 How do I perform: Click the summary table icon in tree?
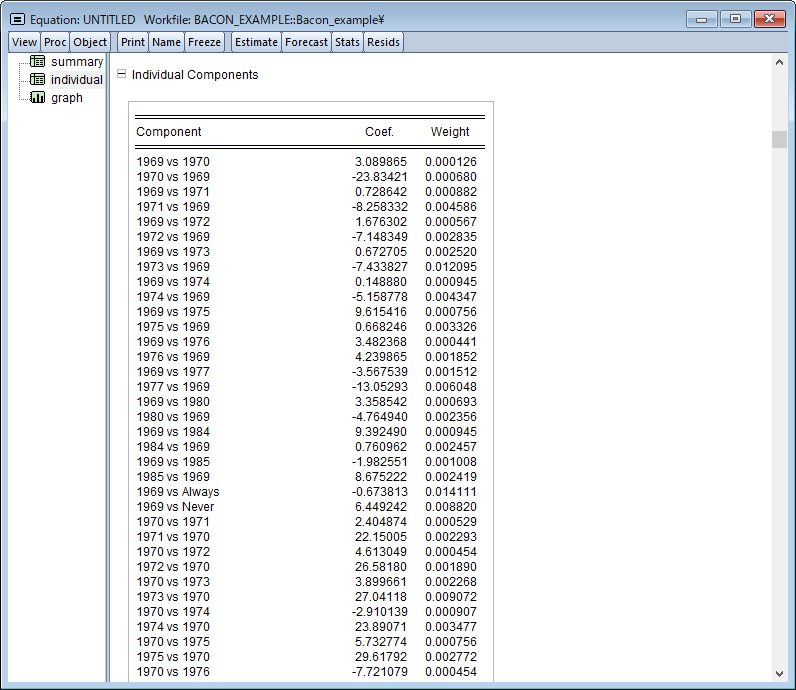point(37,61)
